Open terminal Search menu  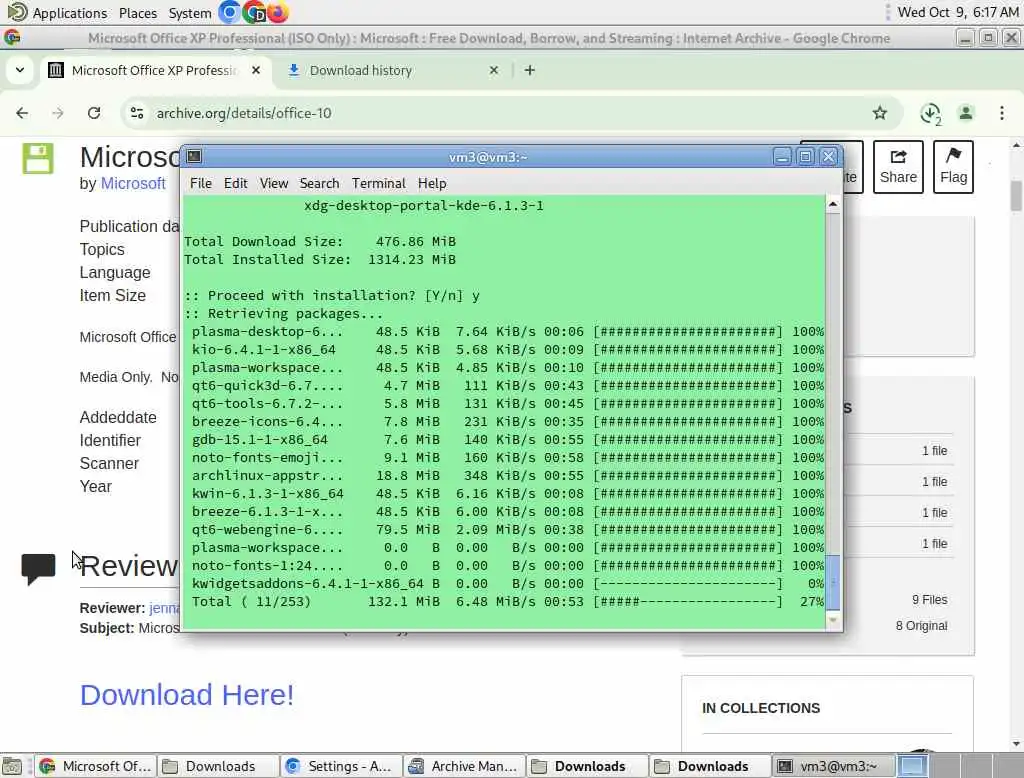319,184
